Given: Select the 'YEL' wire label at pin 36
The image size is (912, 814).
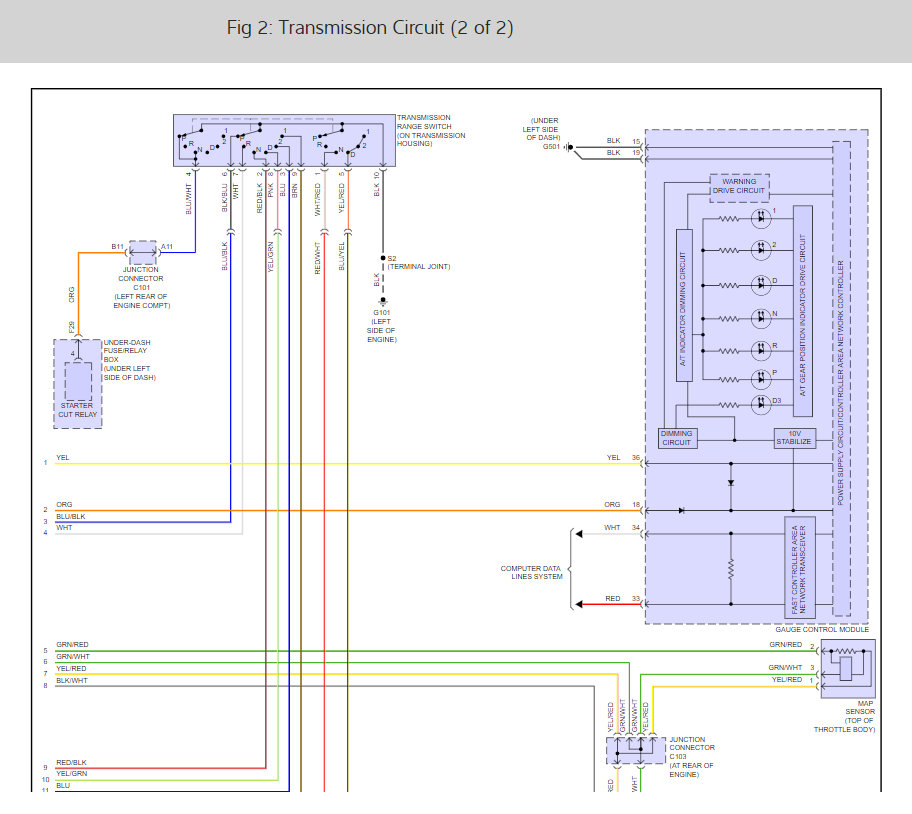Looking at the screenshot, I should point(614,458).
